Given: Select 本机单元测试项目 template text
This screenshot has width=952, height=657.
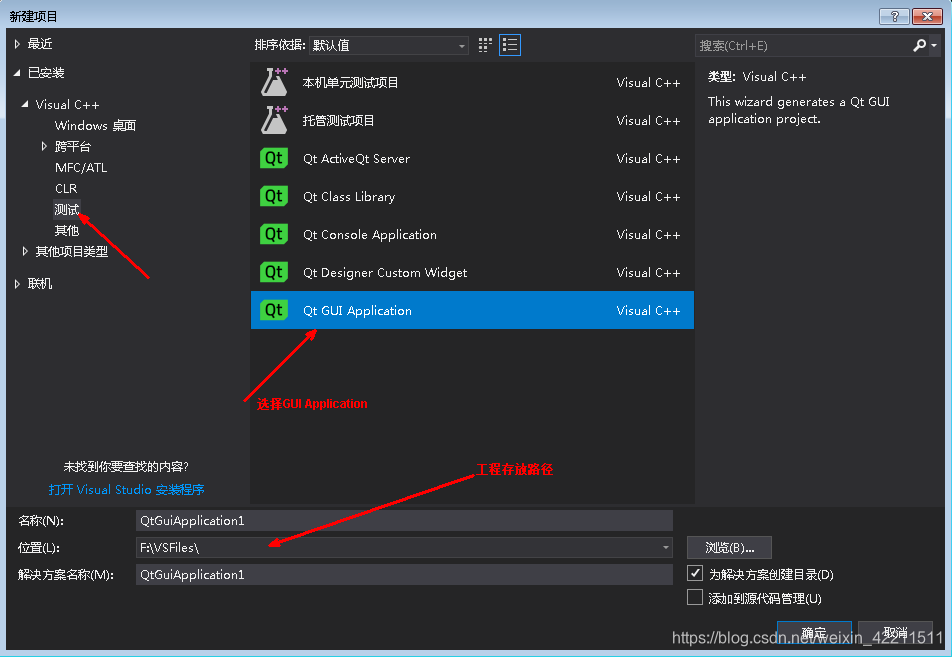Looking at the screenshot, I should tap(350, 83).
